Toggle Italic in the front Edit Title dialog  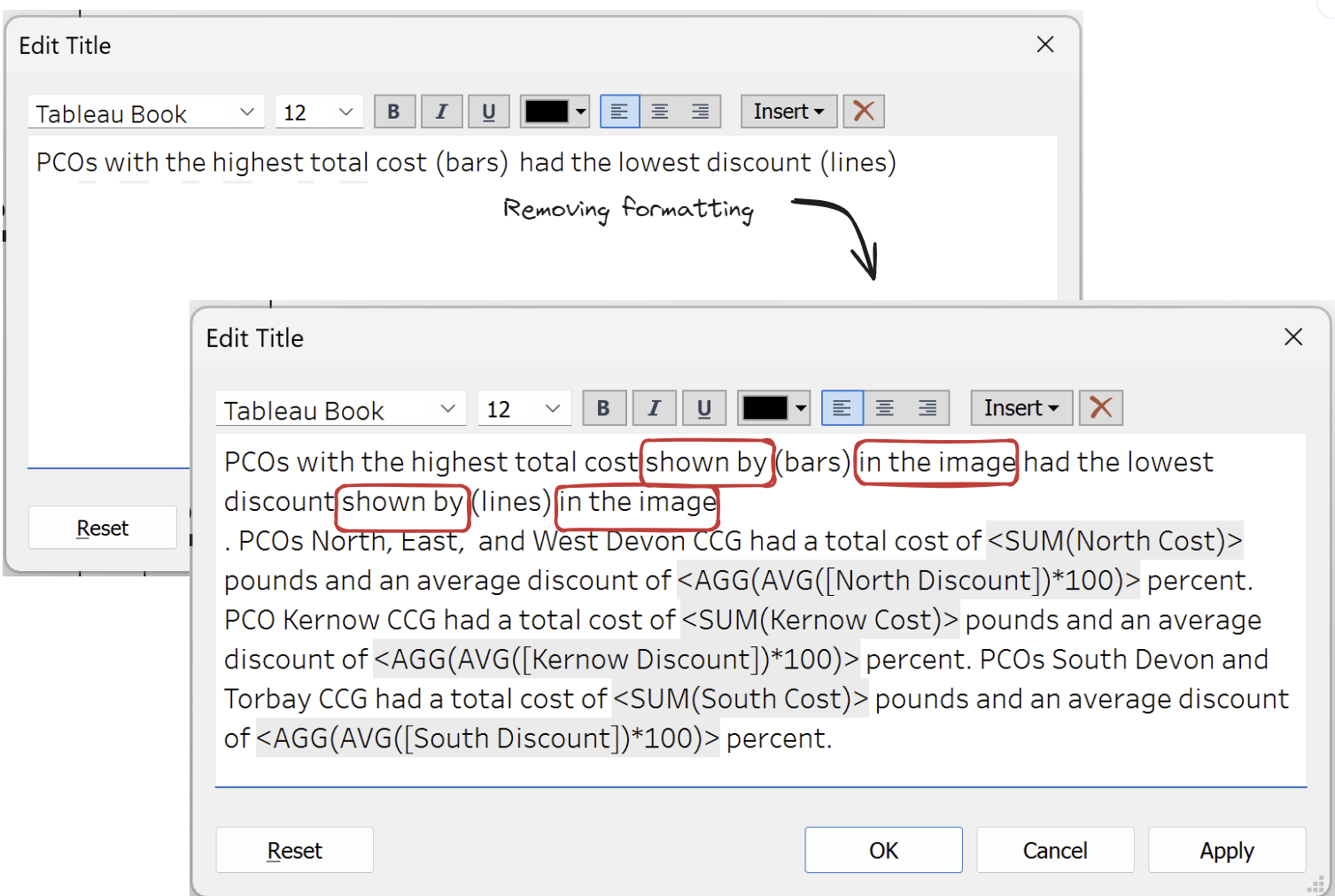click(x=655, y=408)
